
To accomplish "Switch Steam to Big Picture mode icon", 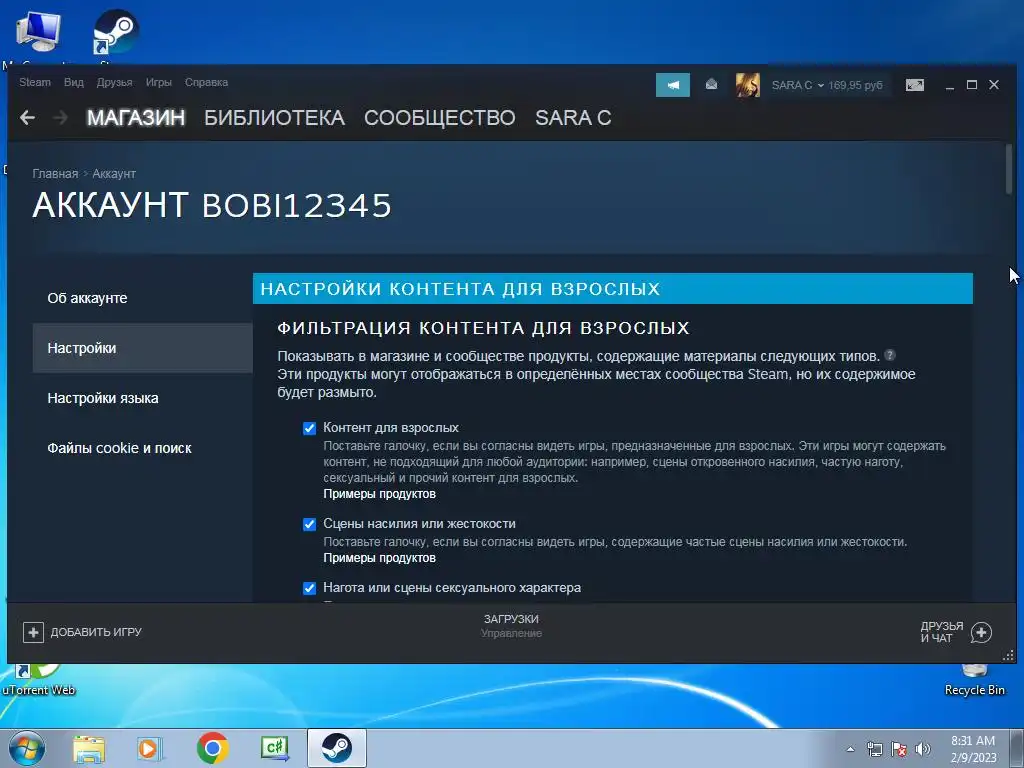I will [914, 85].
